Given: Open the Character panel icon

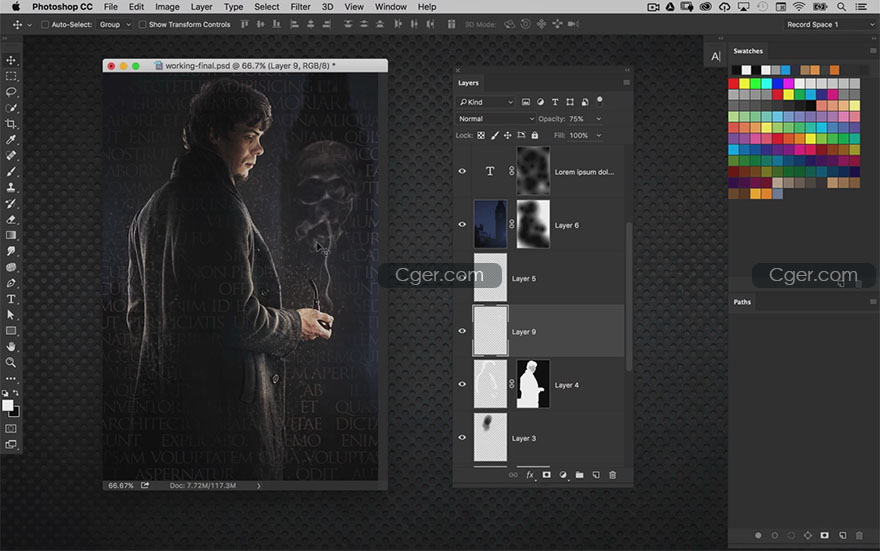Looking at the screenshot, I should pos(715,56).
